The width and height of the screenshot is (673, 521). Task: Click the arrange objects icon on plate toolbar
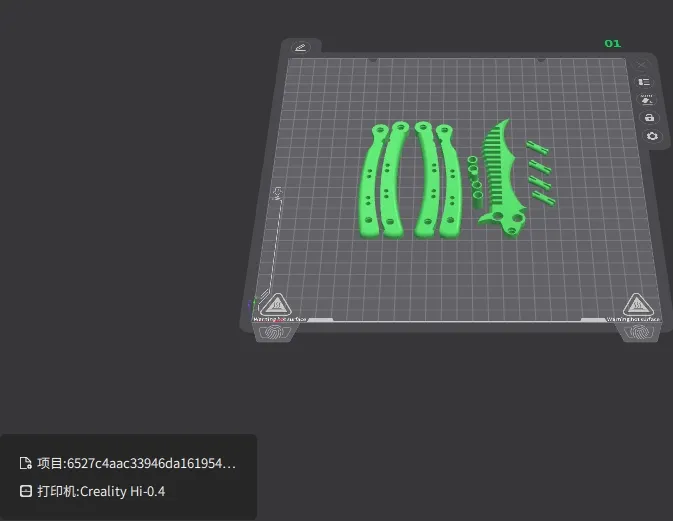tap(644, 82)
